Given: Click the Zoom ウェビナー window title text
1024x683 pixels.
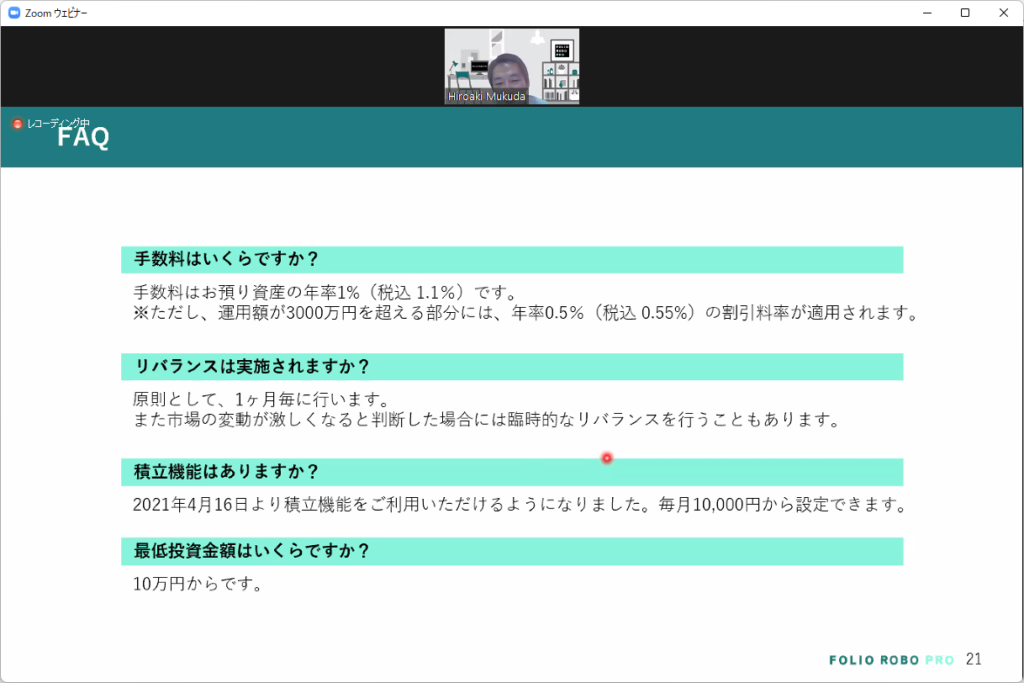Looking at the screenshot, I should click(x=57, y=13).
